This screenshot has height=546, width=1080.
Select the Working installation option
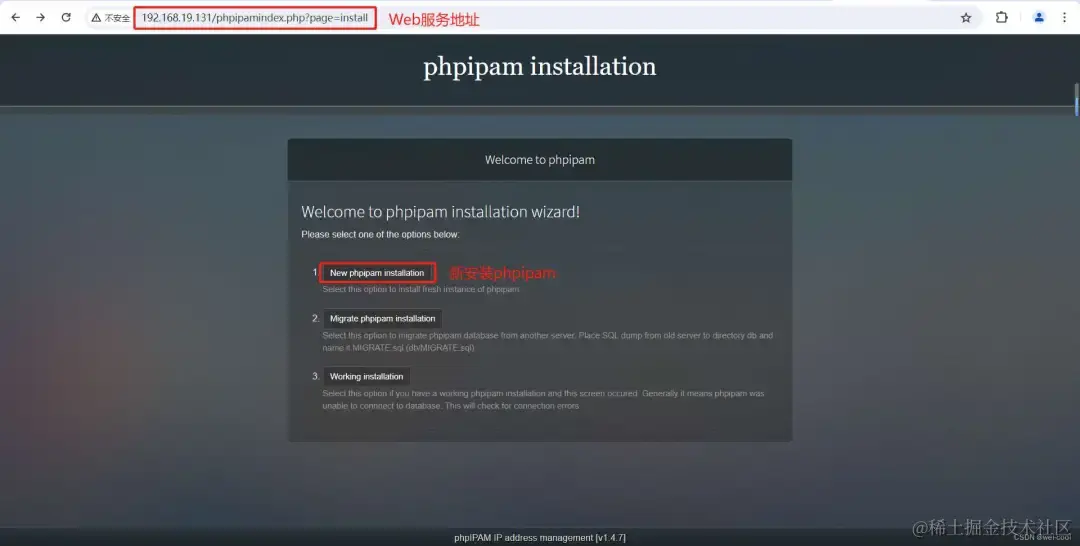coord(366,376)
